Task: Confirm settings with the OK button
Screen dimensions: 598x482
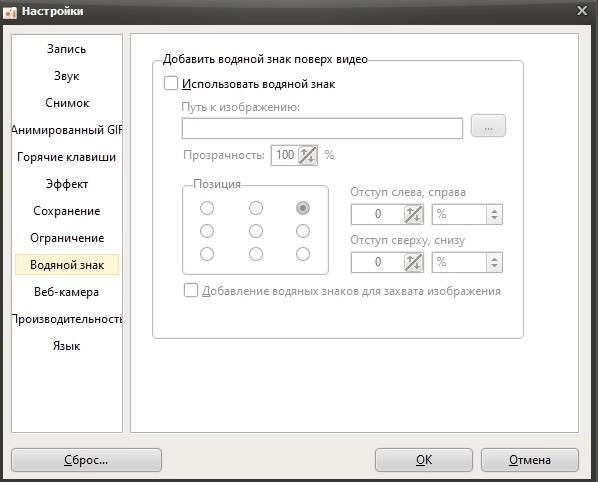Action: coord(424,460)
